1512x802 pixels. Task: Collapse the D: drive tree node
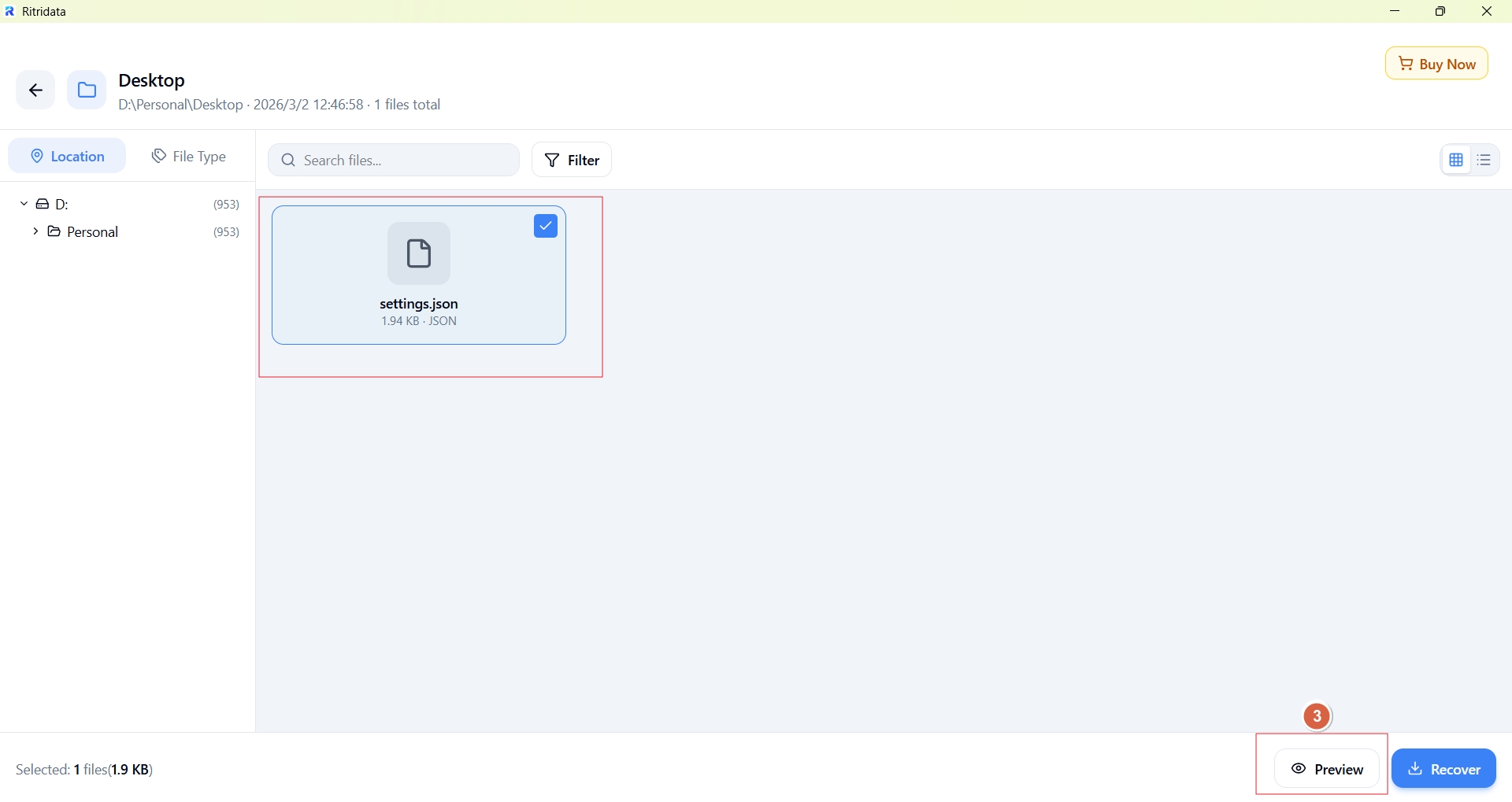pos(24,204)
